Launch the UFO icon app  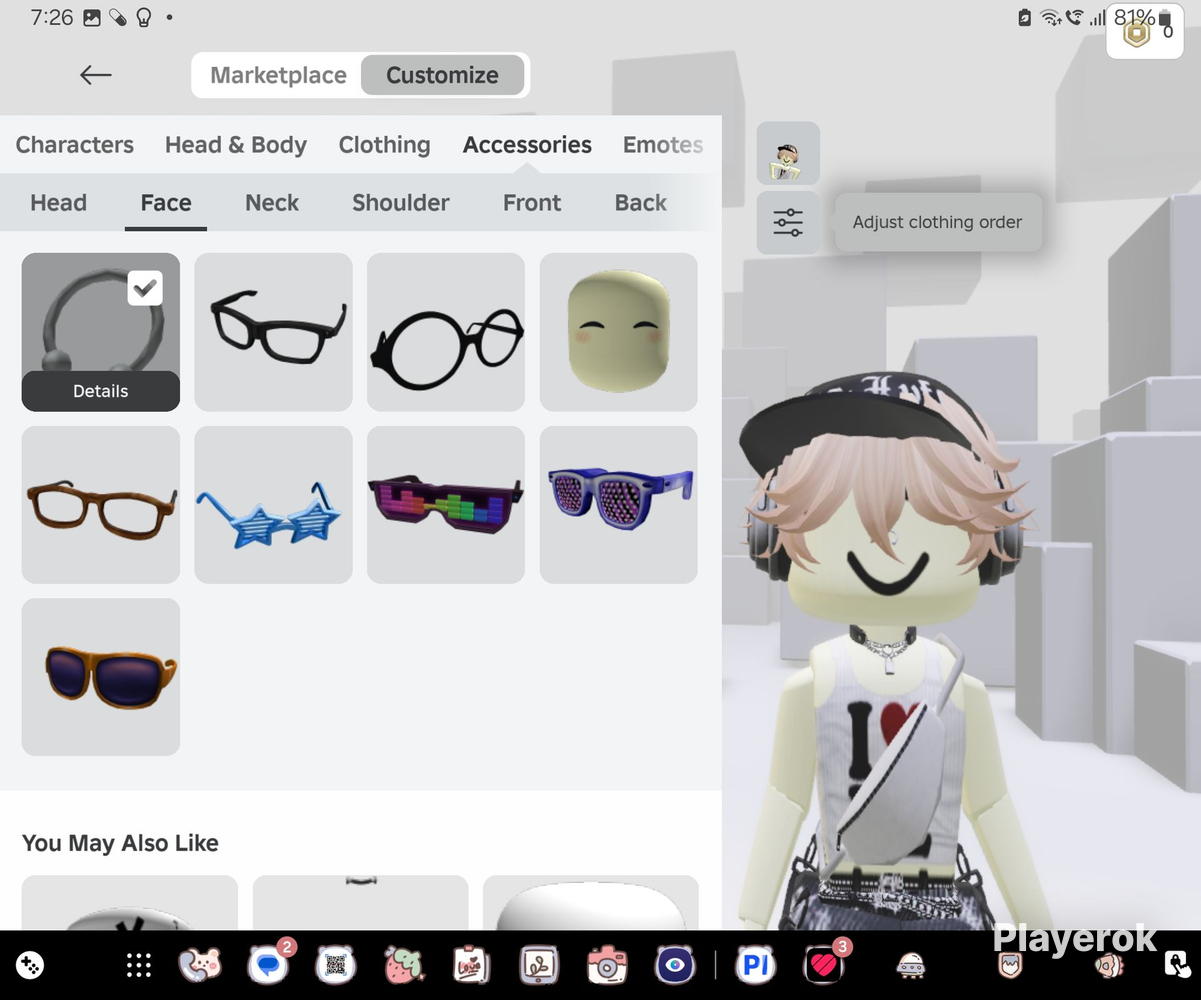coord(910,966)
